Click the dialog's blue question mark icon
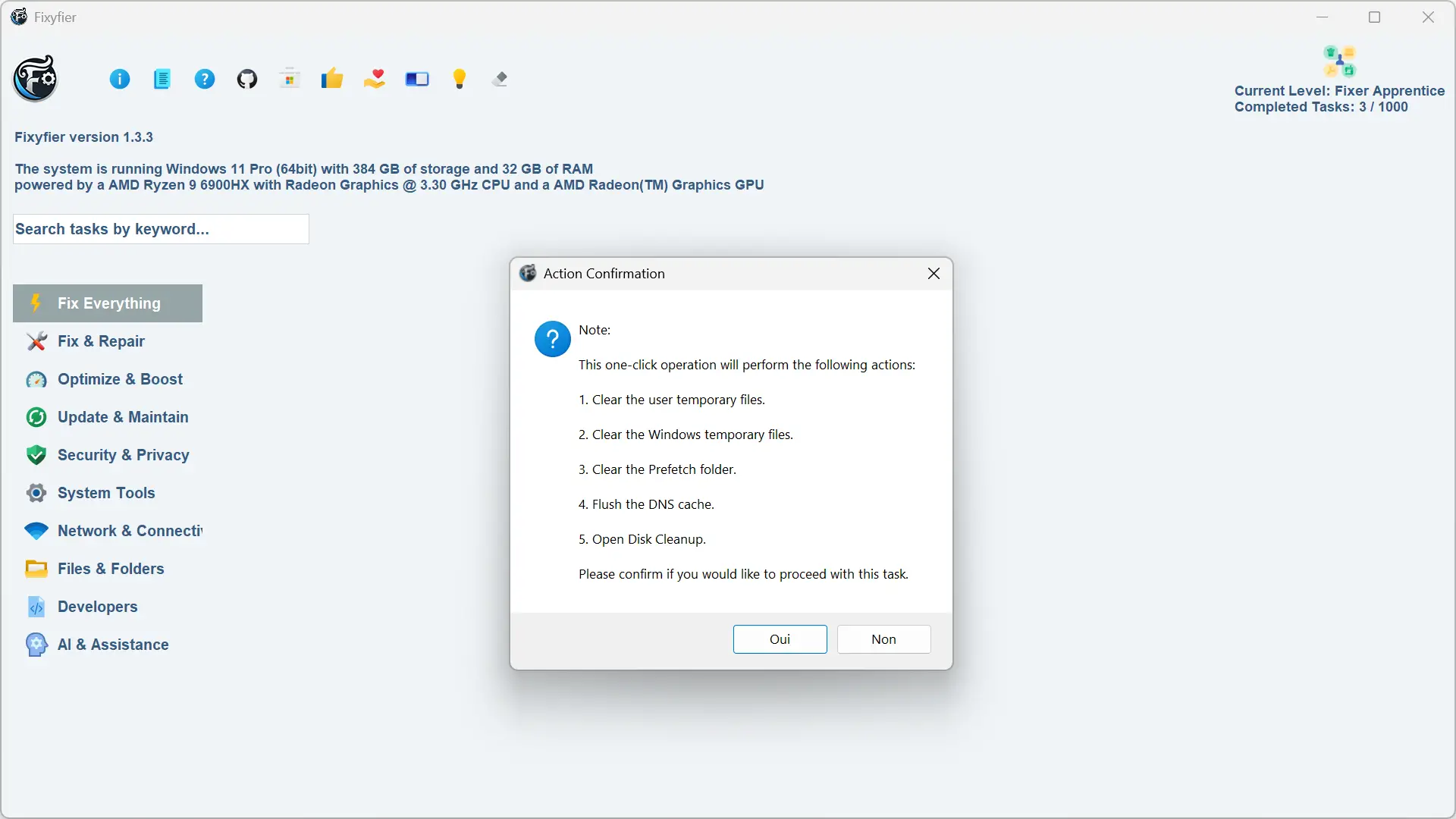Screen dimensions: 1456x819 [553, 338]
